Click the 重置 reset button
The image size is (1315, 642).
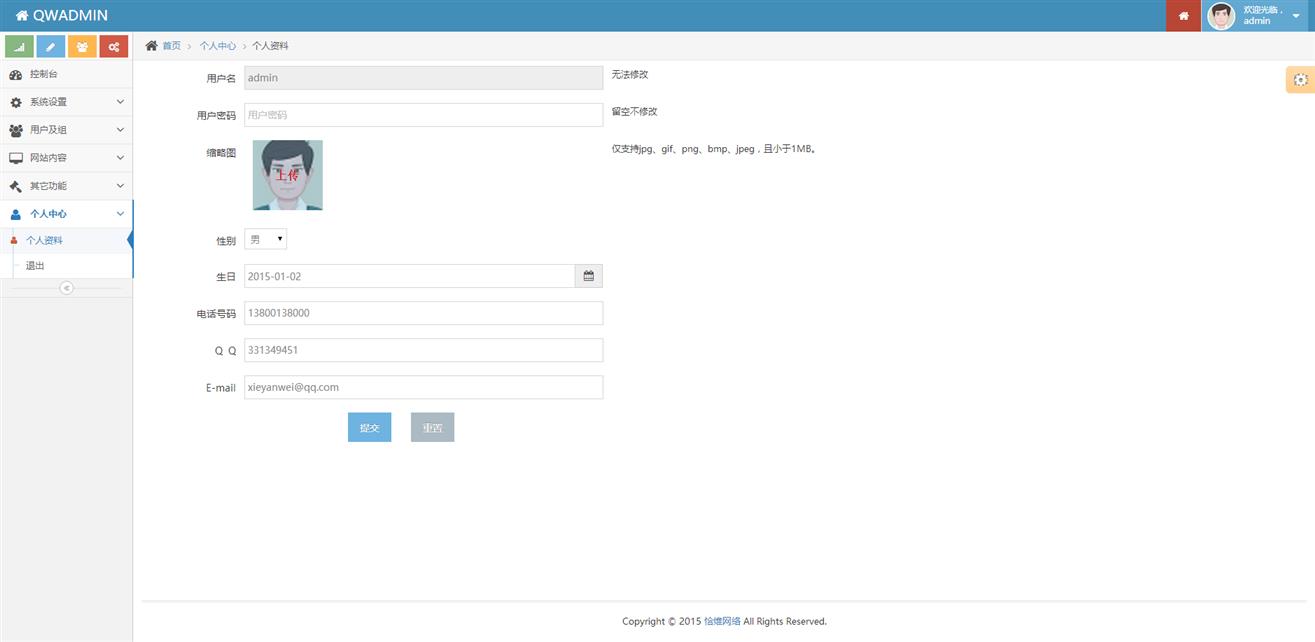432,428
